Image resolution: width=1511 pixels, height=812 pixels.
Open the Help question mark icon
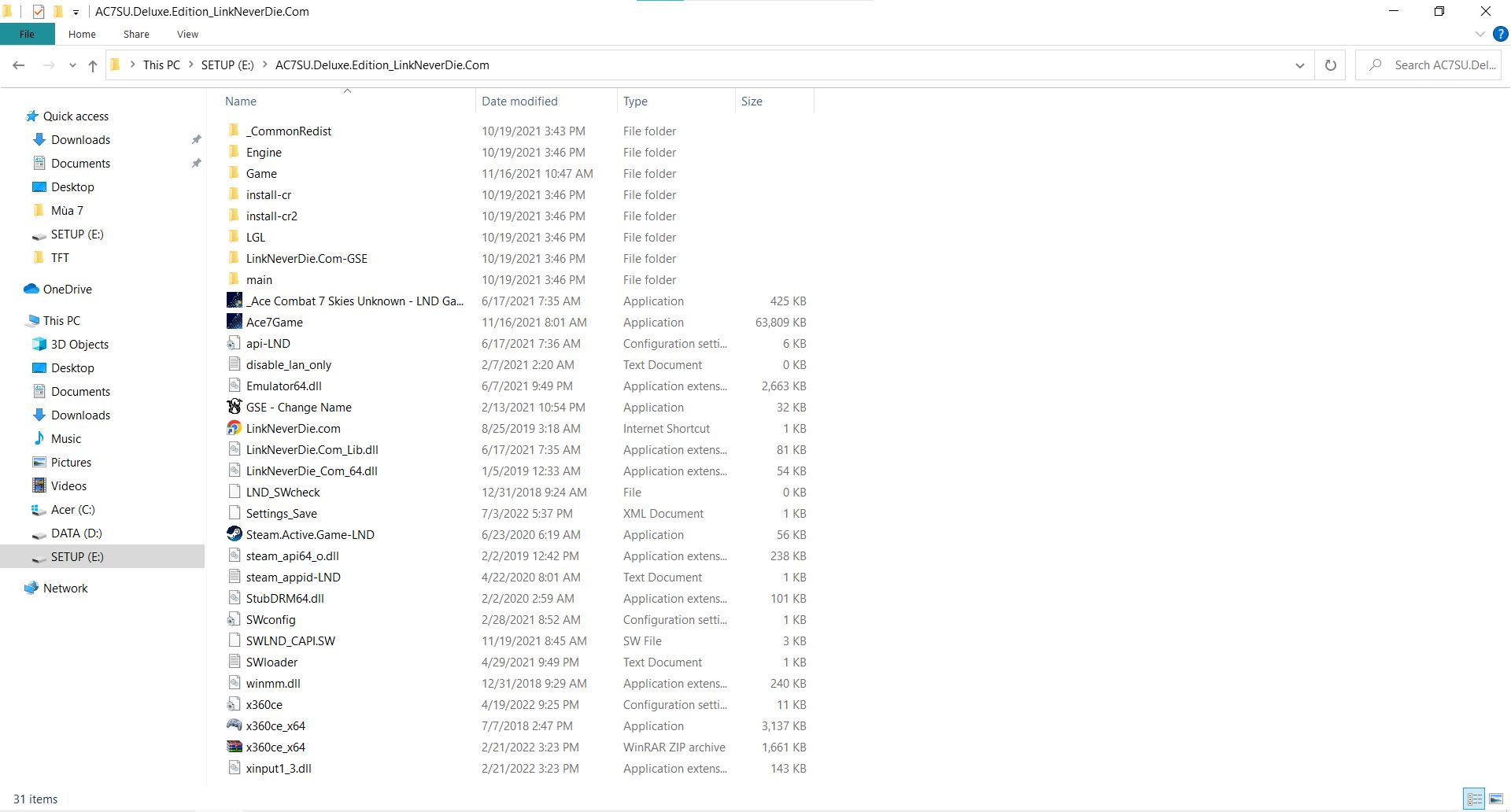coord(1500,34)
